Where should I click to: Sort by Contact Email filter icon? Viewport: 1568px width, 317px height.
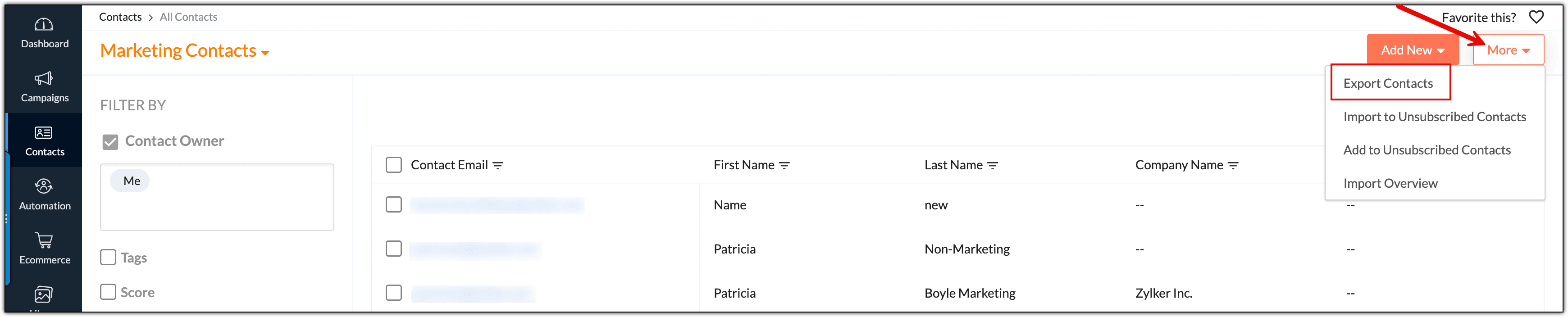(x=498, y=166)
